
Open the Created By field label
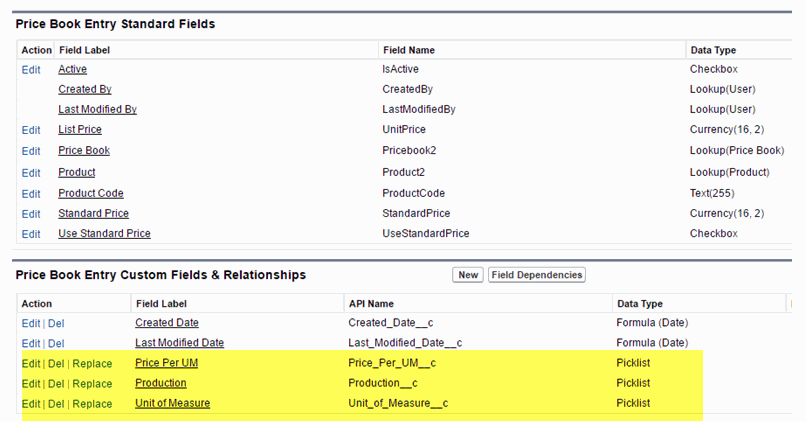[85, 90]
